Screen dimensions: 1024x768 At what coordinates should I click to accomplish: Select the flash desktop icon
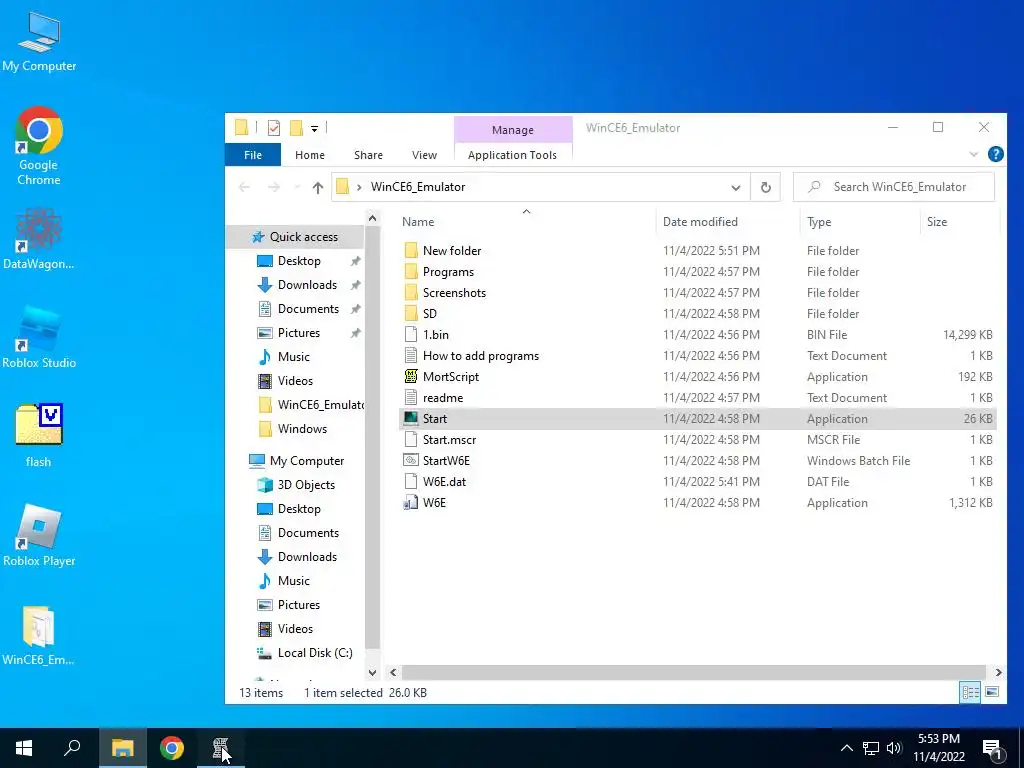click(x=39, y=436)
